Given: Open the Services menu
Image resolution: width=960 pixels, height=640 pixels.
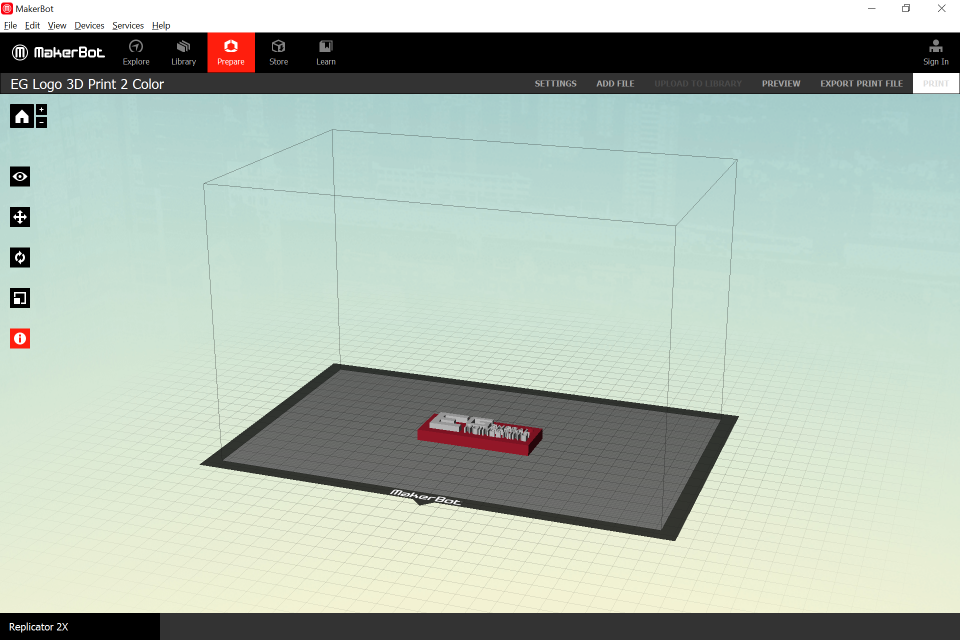Looking at the screenshot, I should click(x=128, y=26).
